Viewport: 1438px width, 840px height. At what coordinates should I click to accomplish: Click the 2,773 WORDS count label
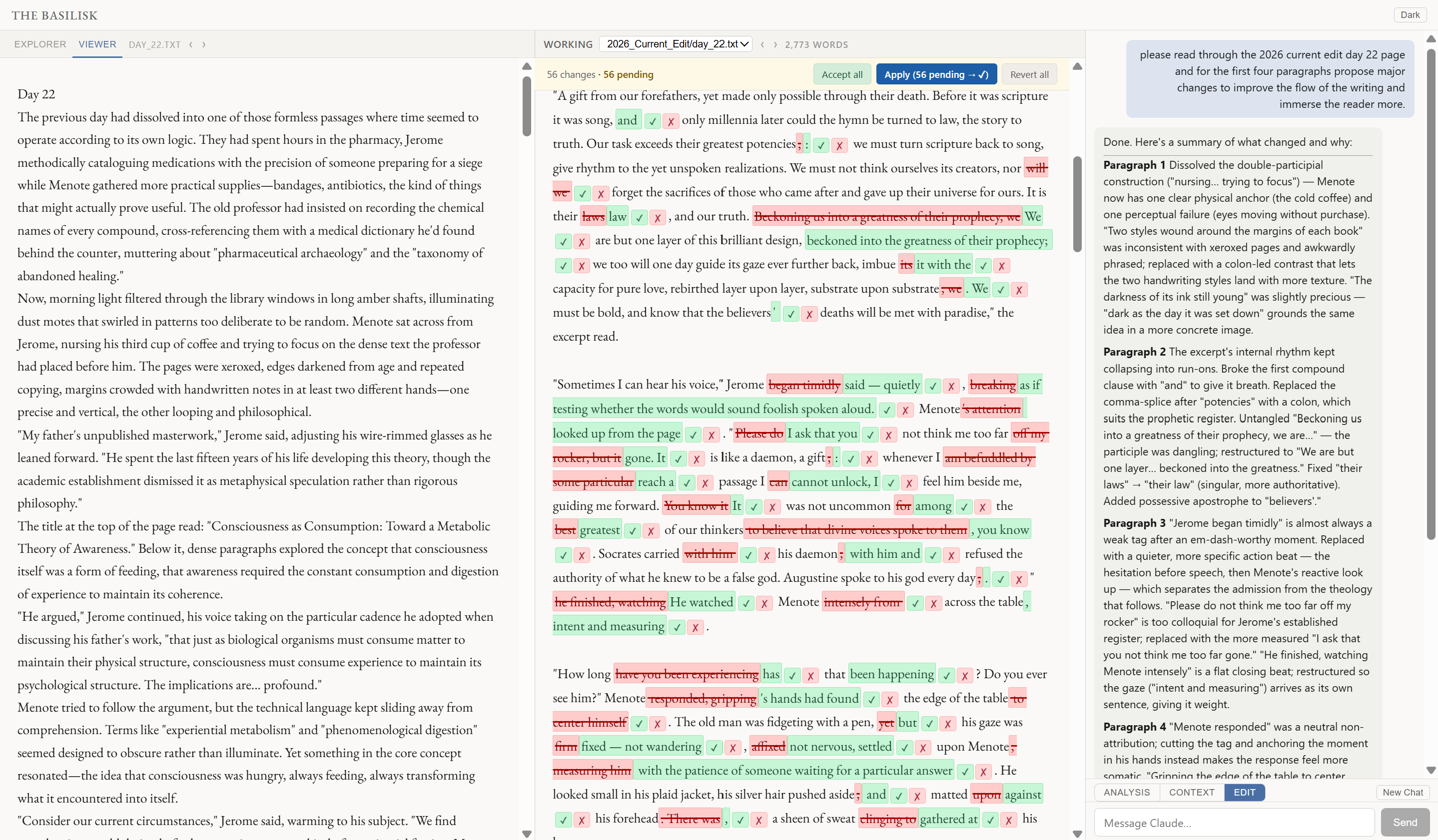pos(816,44)
